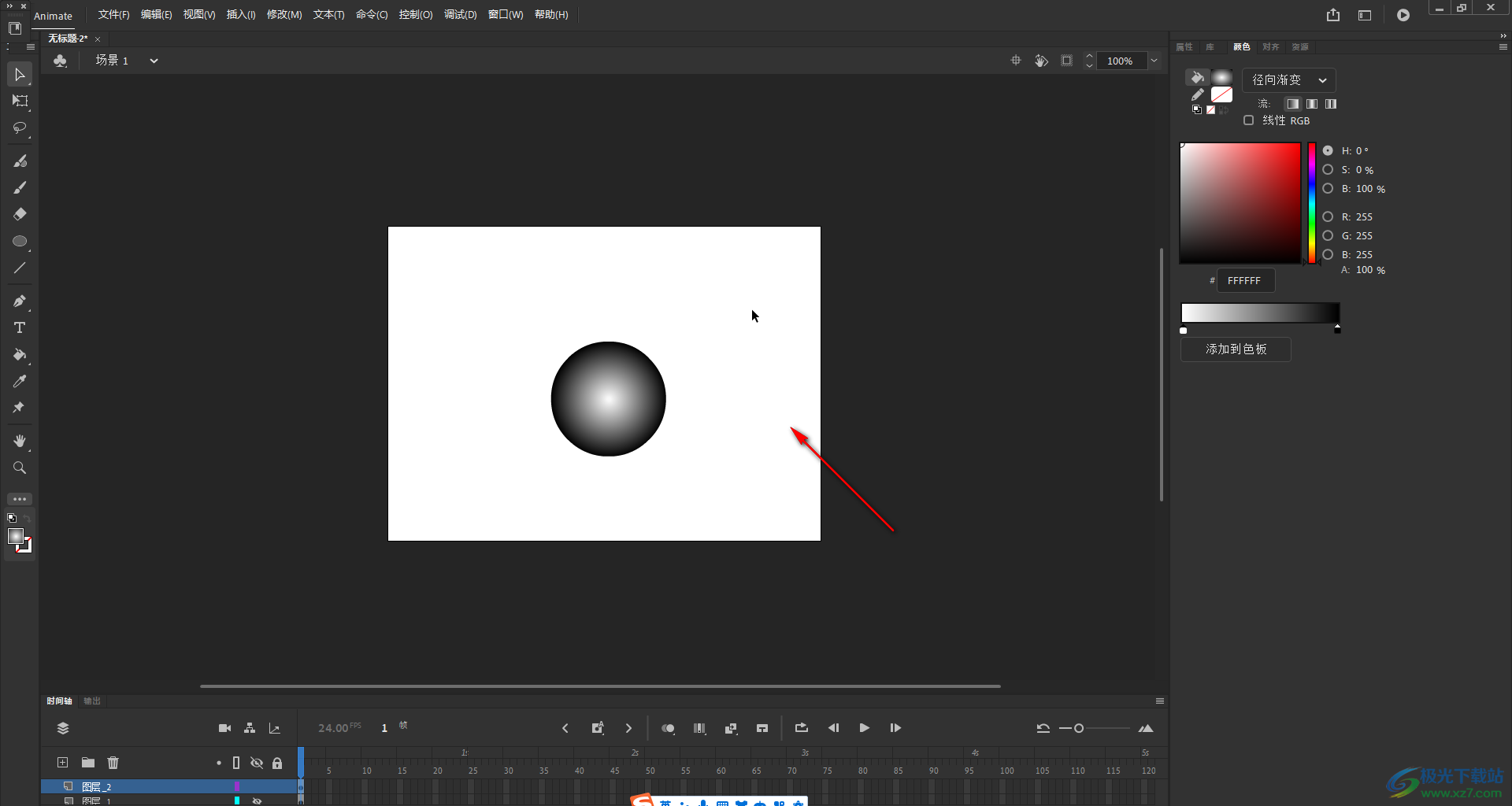The width and height of the screenshot is (1512, 806).
Task: Select the Eraser tool
Action: 20,214
